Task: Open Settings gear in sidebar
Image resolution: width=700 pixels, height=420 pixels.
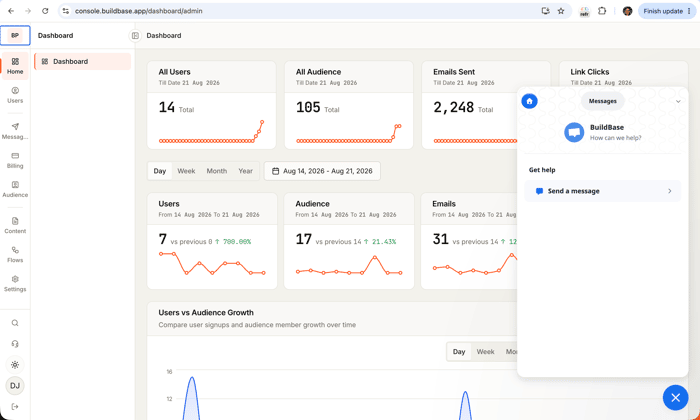Action: pos(15,284)
